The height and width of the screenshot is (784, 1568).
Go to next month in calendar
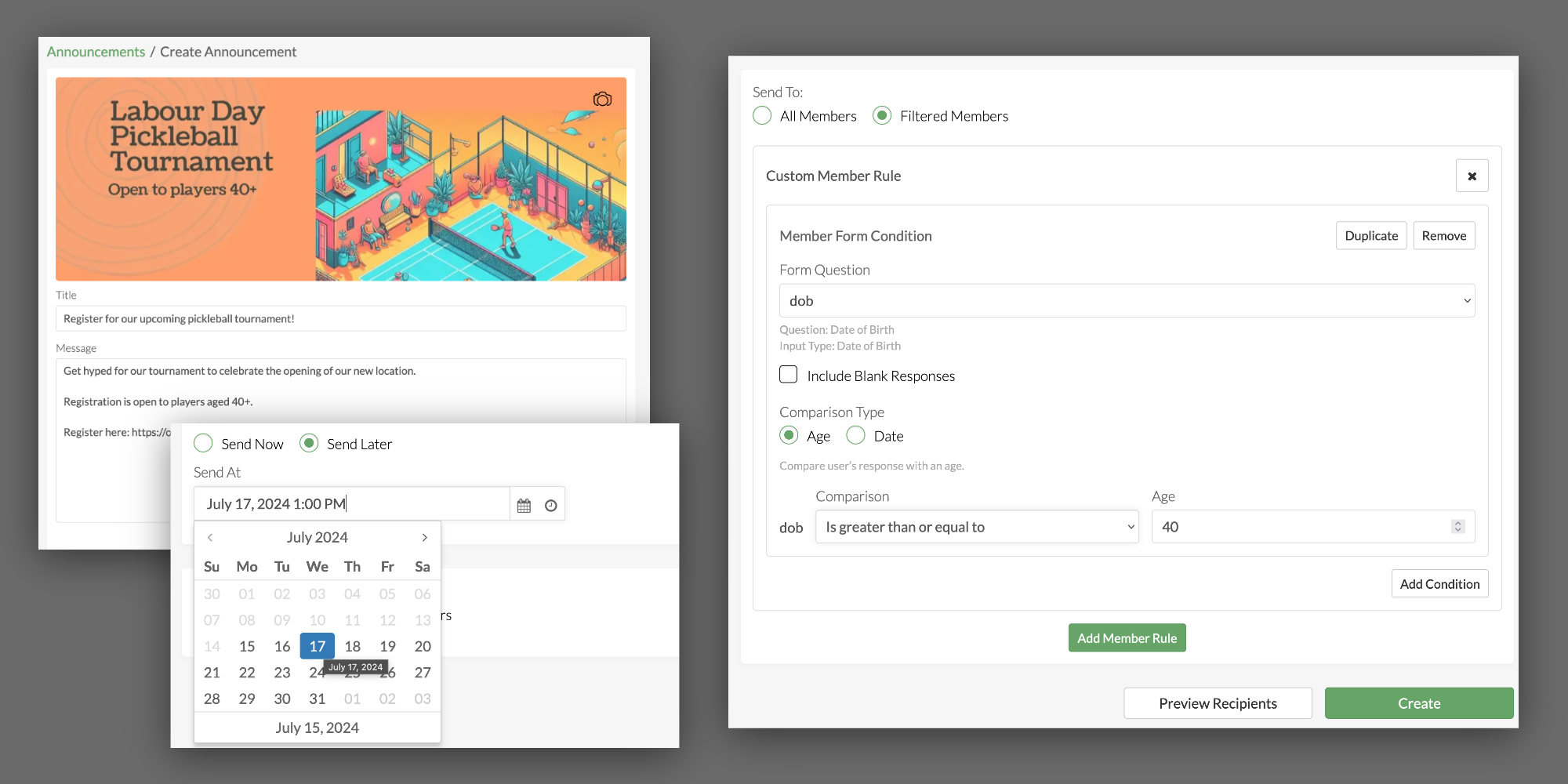[424, 538]
